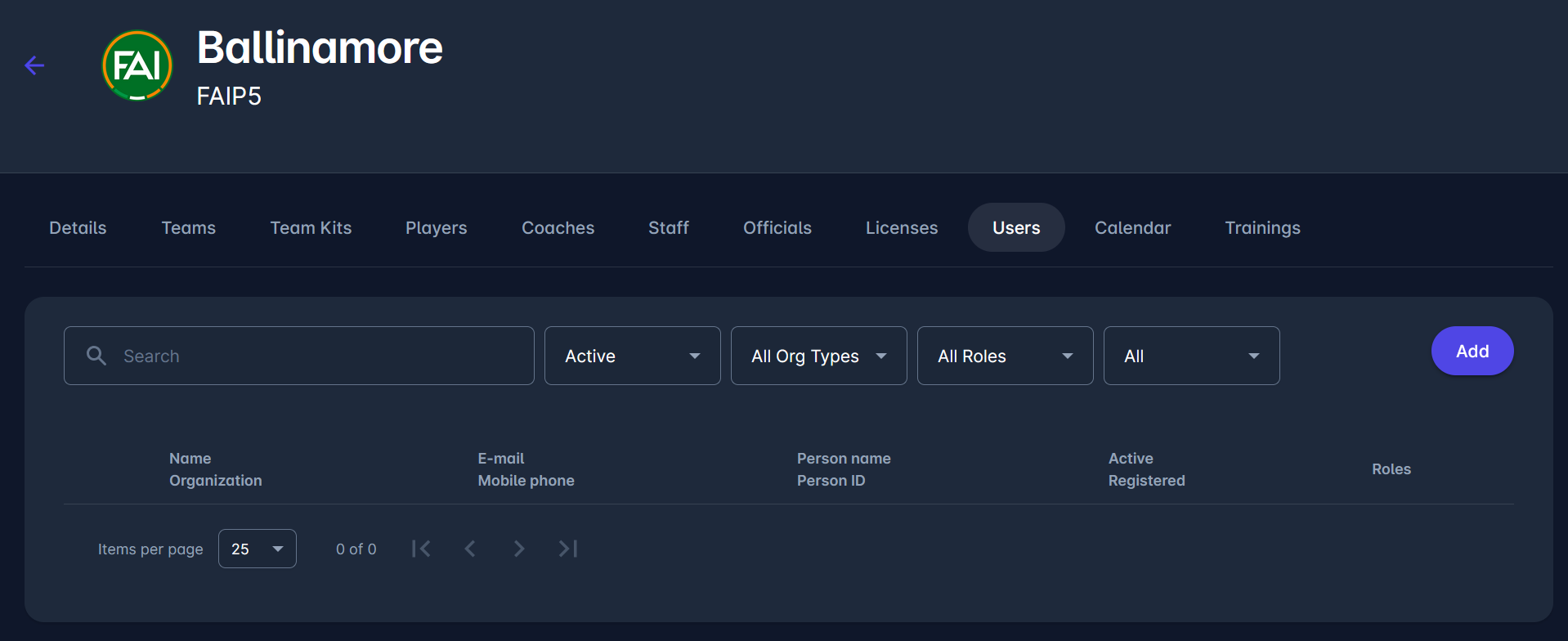The width and height of the screenshot is (1568, 641).
Task: Click the search magnifier icon
Action: point(96,356)
